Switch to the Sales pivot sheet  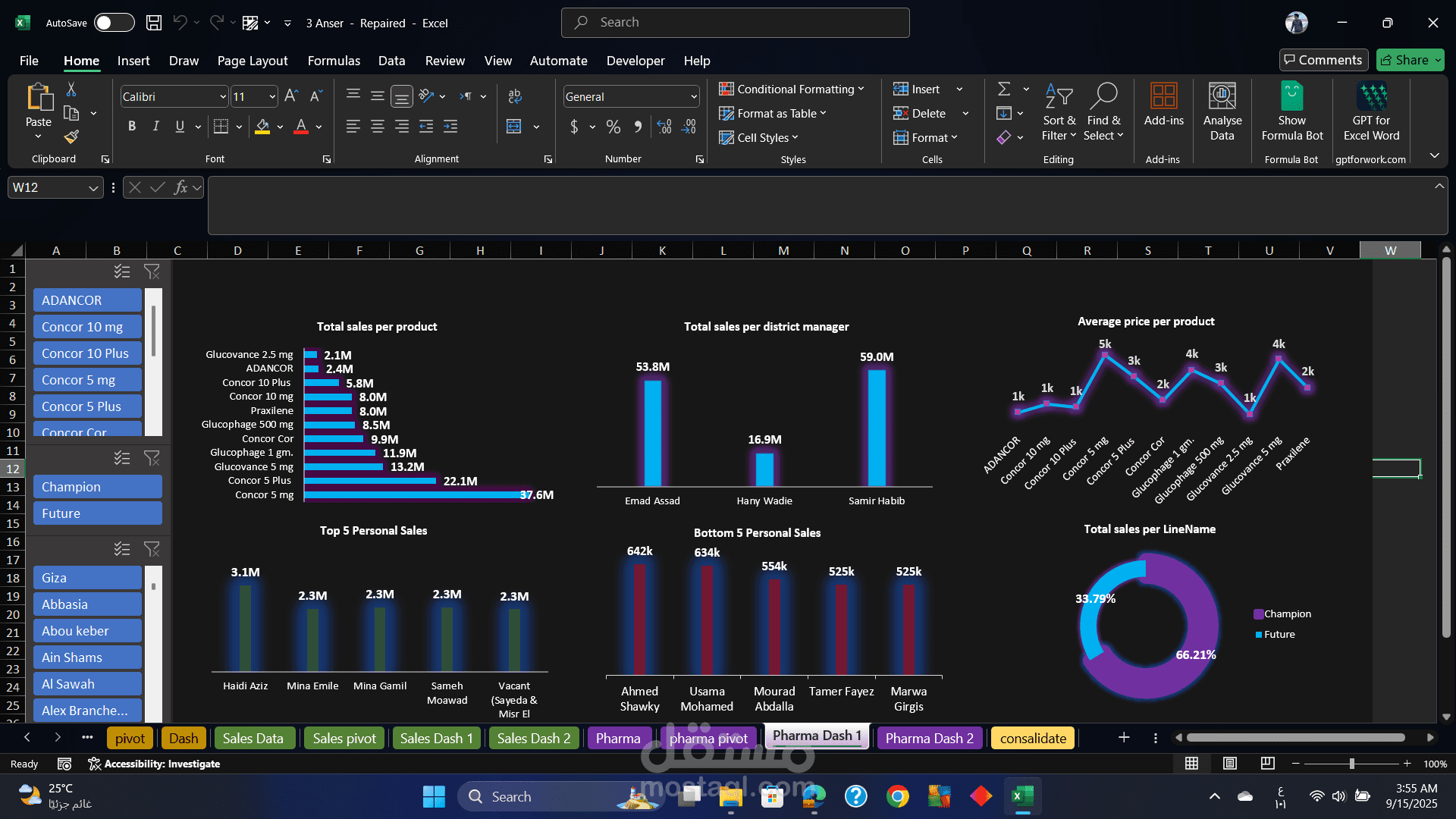point(344,738)
